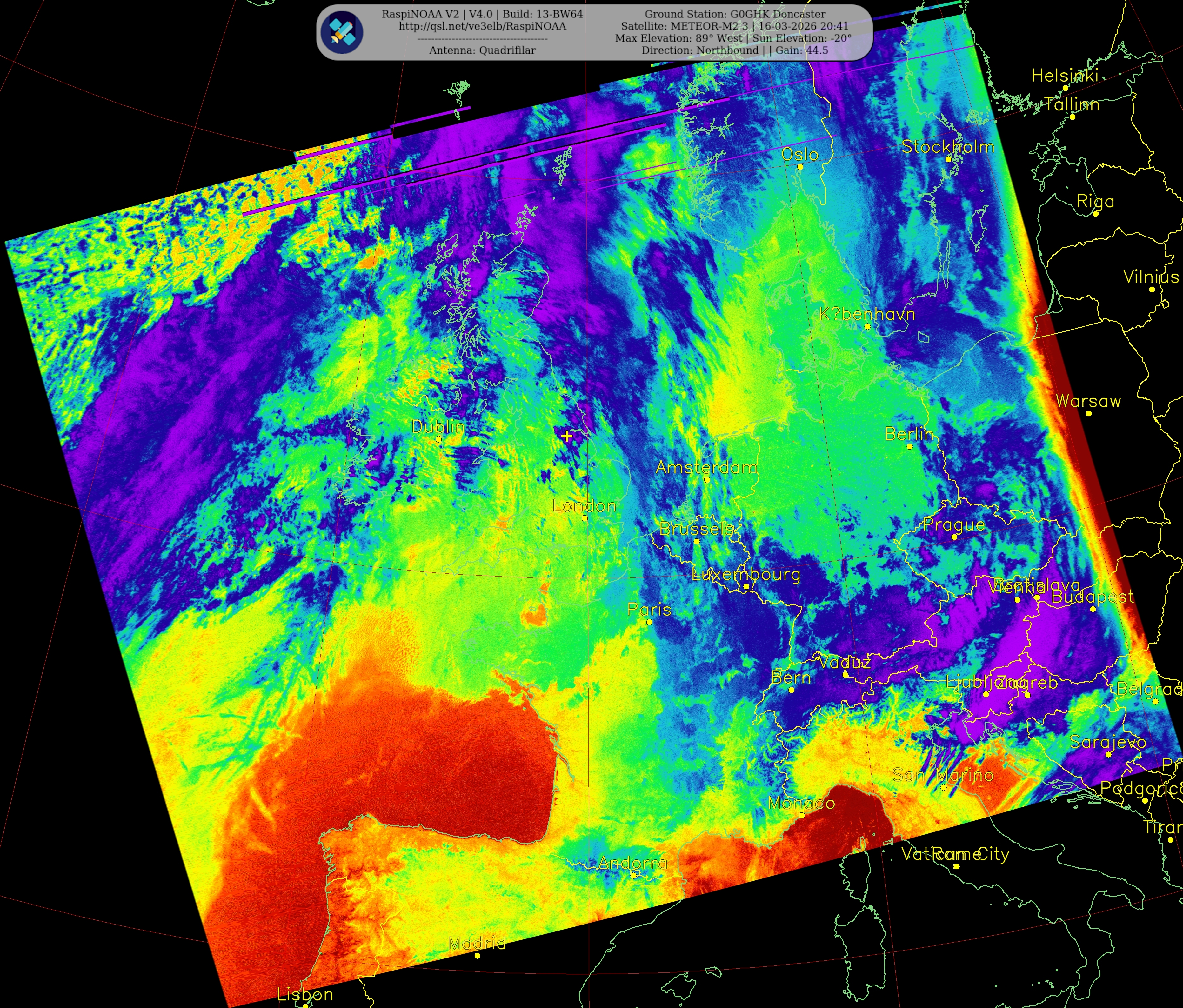Select the Prague map label

pyautogui.click(x=954, y=524)
